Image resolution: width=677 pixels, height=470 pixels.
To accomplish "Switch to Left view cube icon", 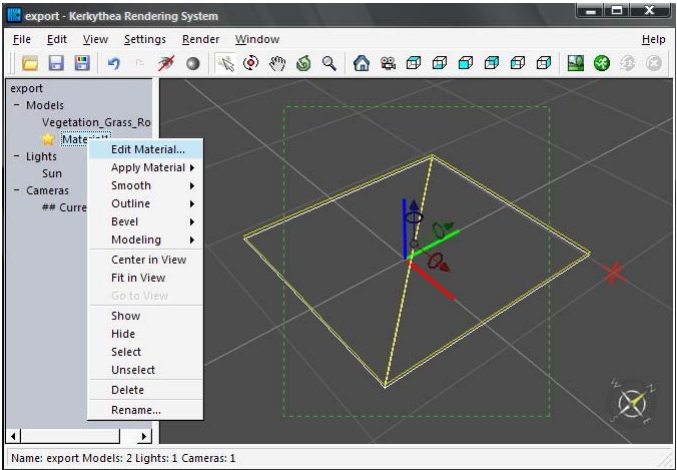I will [517, 63].
